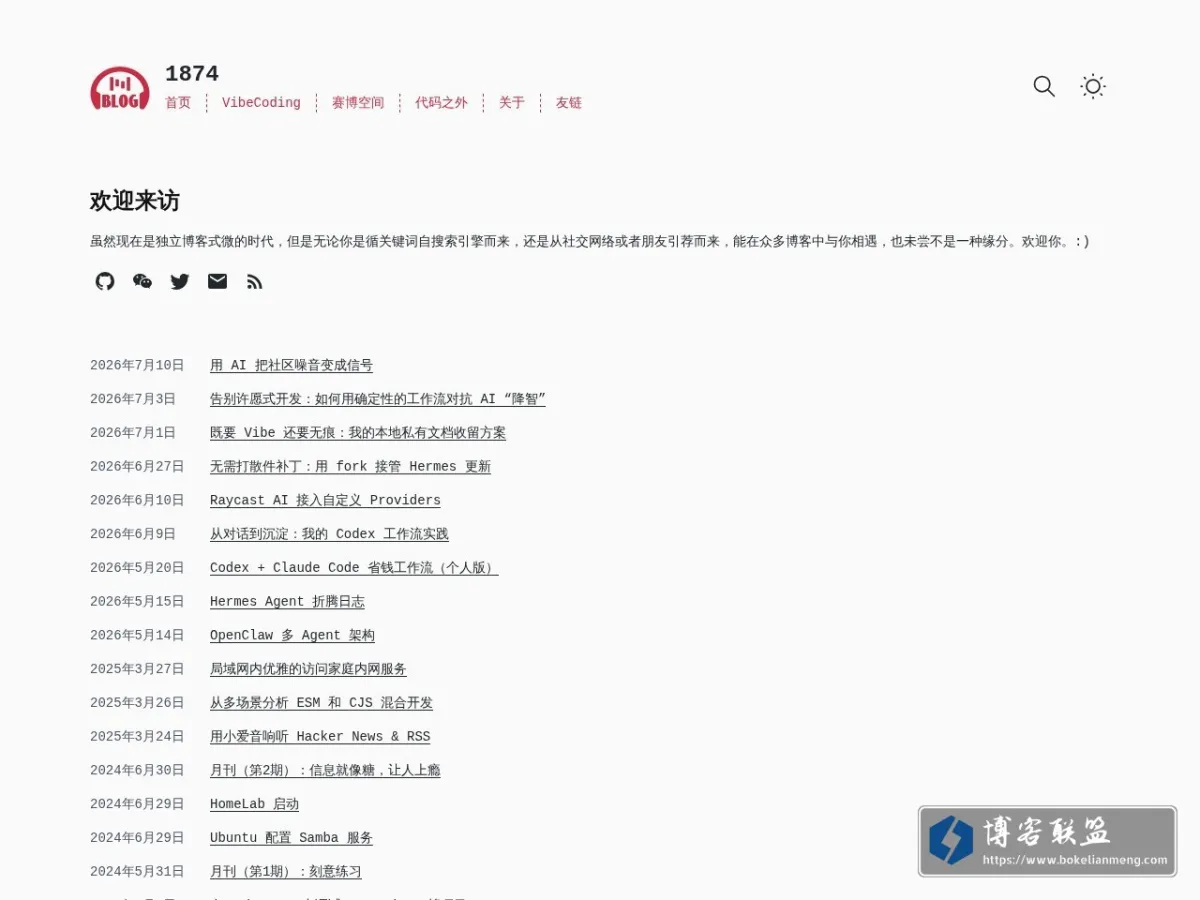1200x900 pixels.
Task: Open post 月刊（第2期）信息就像糖
Action: [325, 770]
